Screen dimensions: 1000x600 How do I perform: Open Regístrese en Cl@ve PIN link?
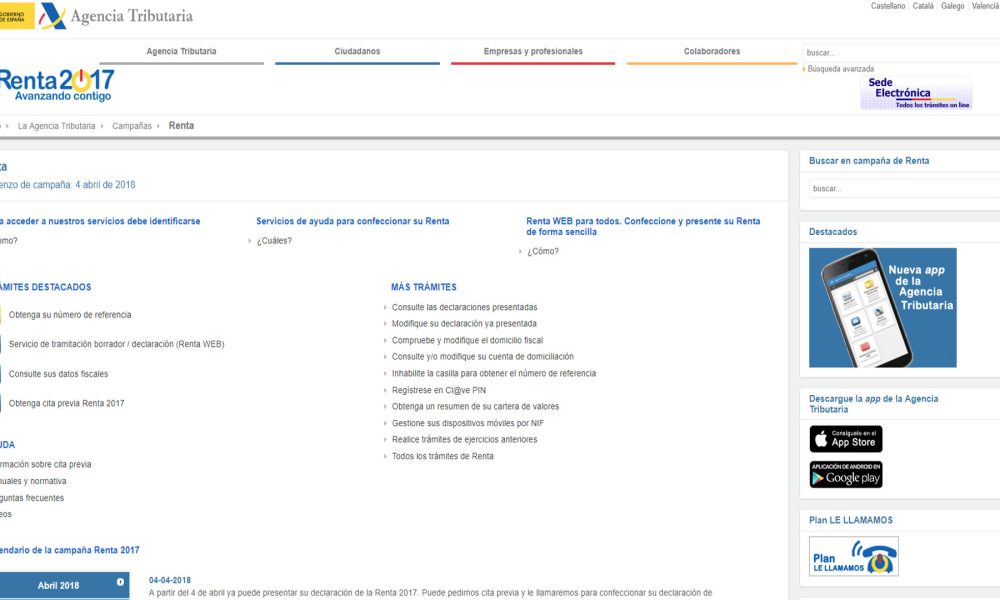coord(439,390)
